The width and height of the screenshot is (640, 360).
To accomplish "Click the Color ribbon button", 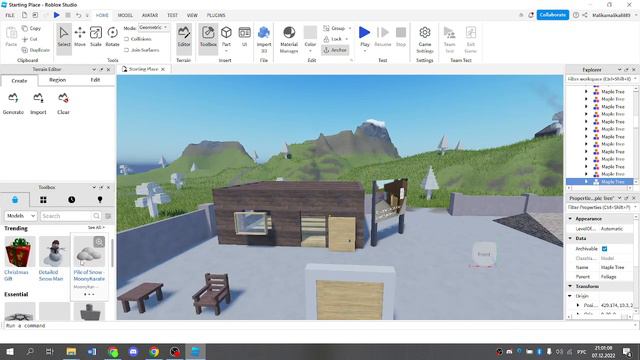I will pos(310,39).
